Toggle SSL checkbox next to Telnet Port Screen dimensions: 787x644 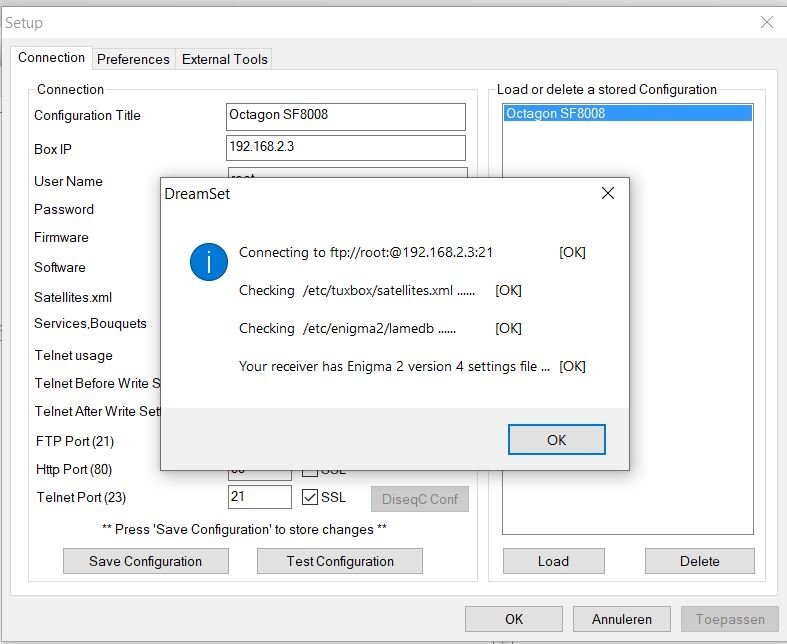coord(310,497)
